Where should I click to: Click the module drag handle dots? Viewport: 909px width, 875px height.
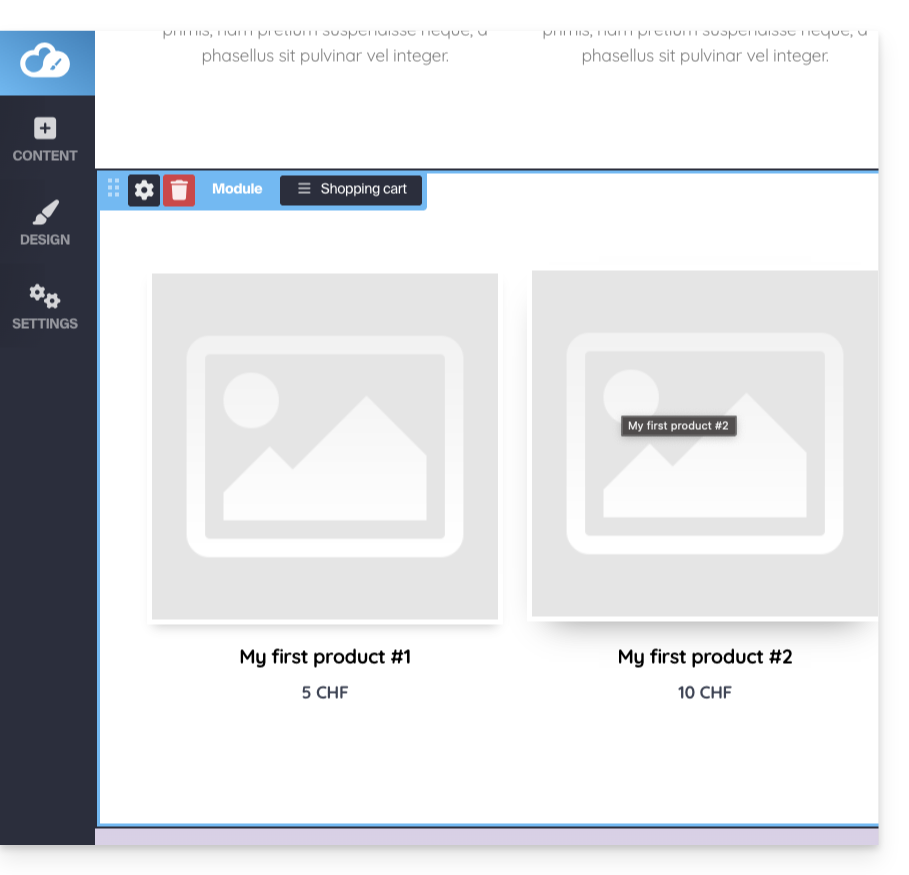(113, 188)
